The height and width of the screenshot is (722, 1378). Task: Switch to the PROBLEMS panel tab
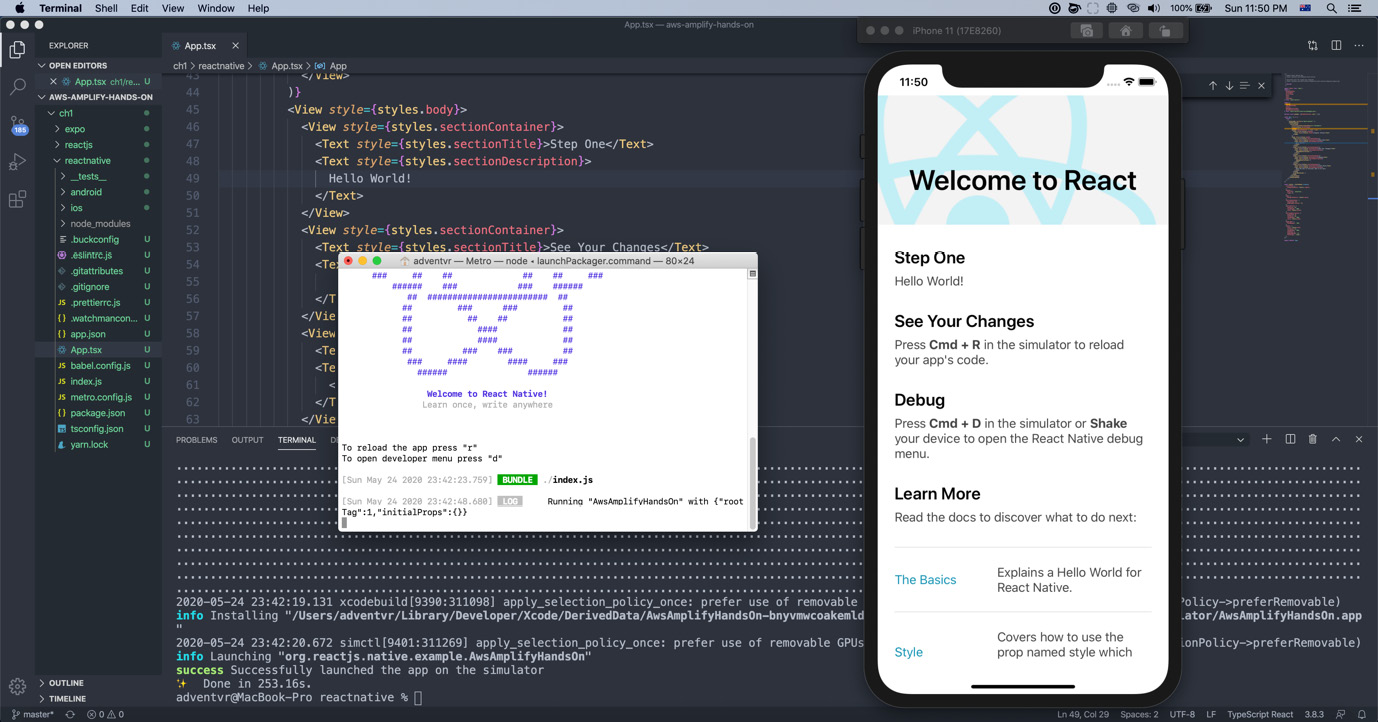tap(197, 440)
